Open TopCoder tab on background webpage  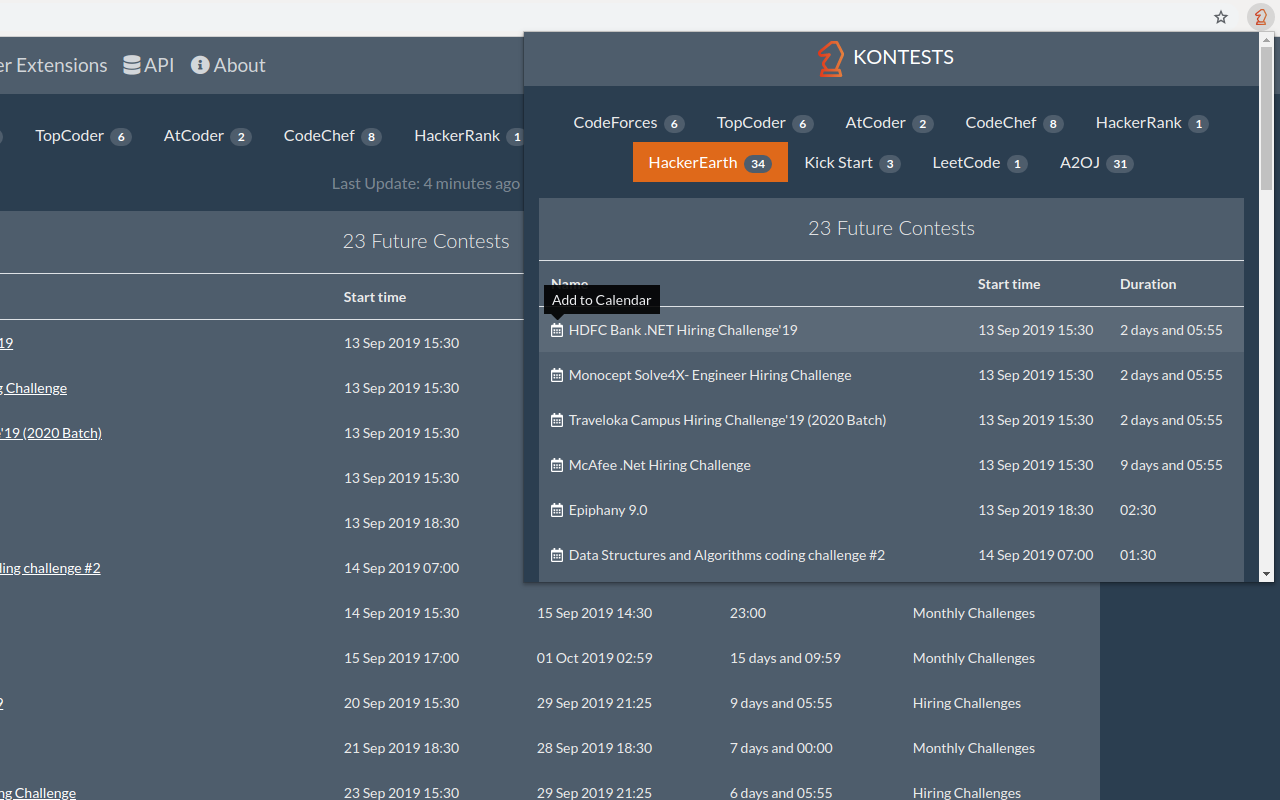point(83,136)
